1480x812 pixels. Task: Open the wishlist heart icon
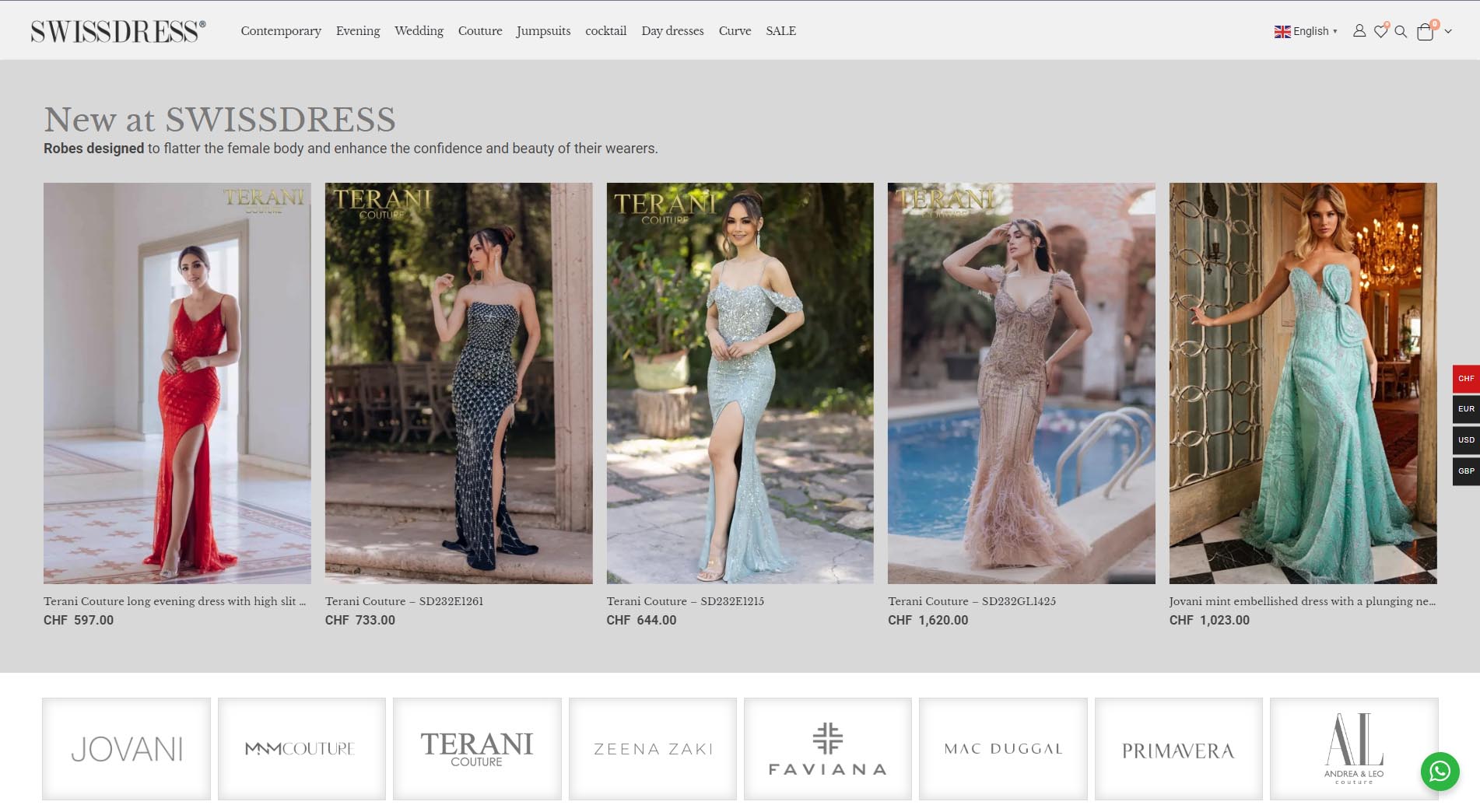(x=1380, y=31)
